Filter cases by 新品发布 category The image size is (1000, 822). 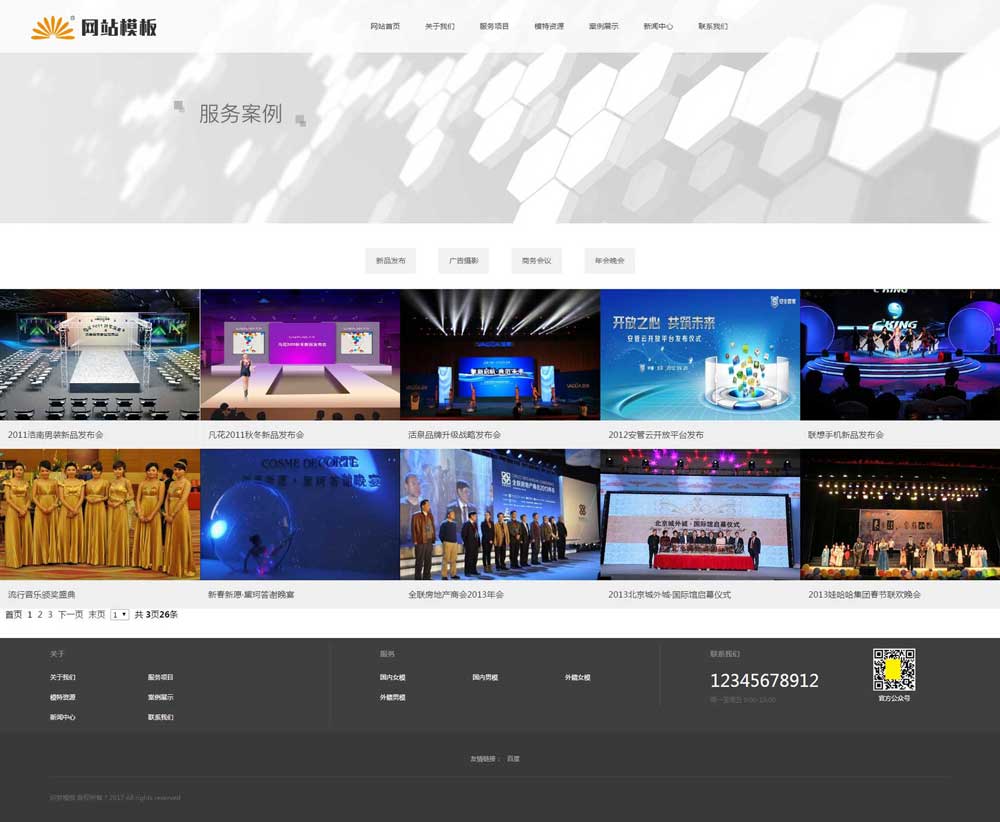(391, 261)
